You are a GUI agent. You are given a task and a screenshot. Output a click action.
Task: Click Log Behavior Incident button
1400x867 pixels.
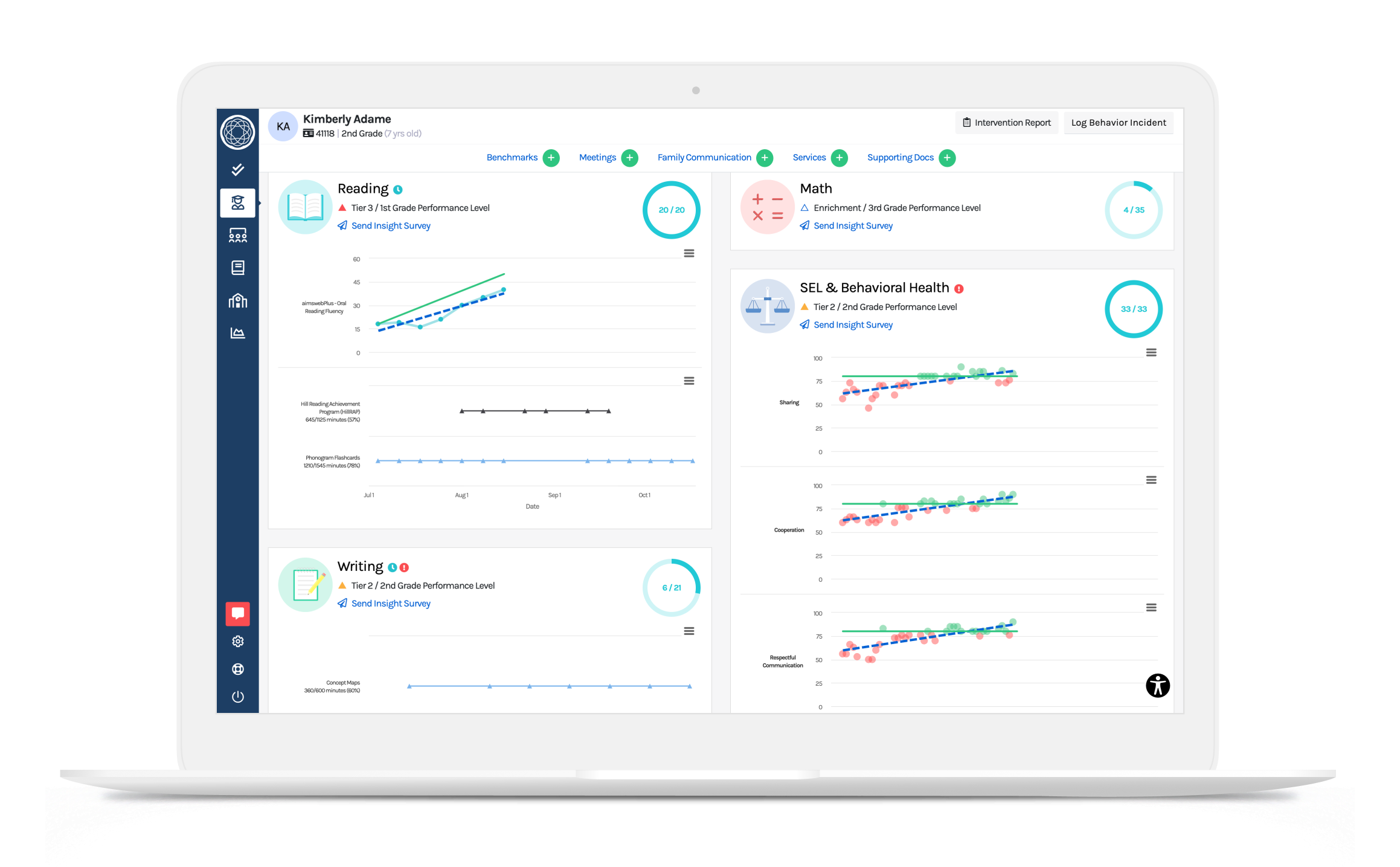[1117, 123]
